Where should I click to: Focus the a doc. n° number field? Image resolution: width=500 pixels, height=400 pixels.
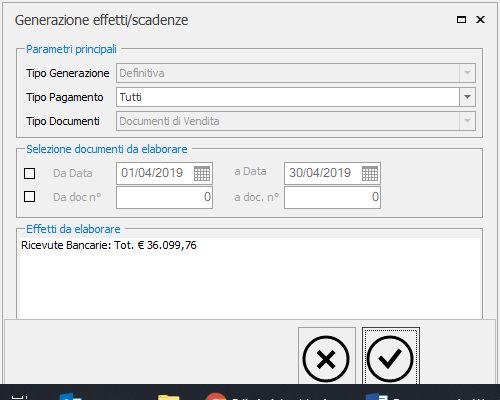pos(332,197)
